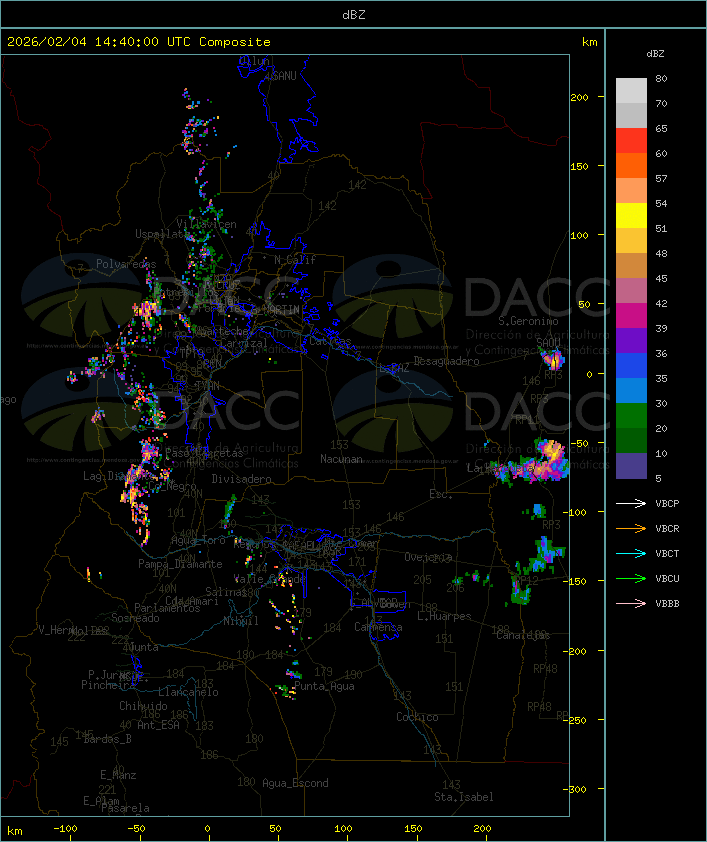This screenshot has width=707, height=842.
Task: Click the Punta_Agua place label
Action: pos(324,686)
